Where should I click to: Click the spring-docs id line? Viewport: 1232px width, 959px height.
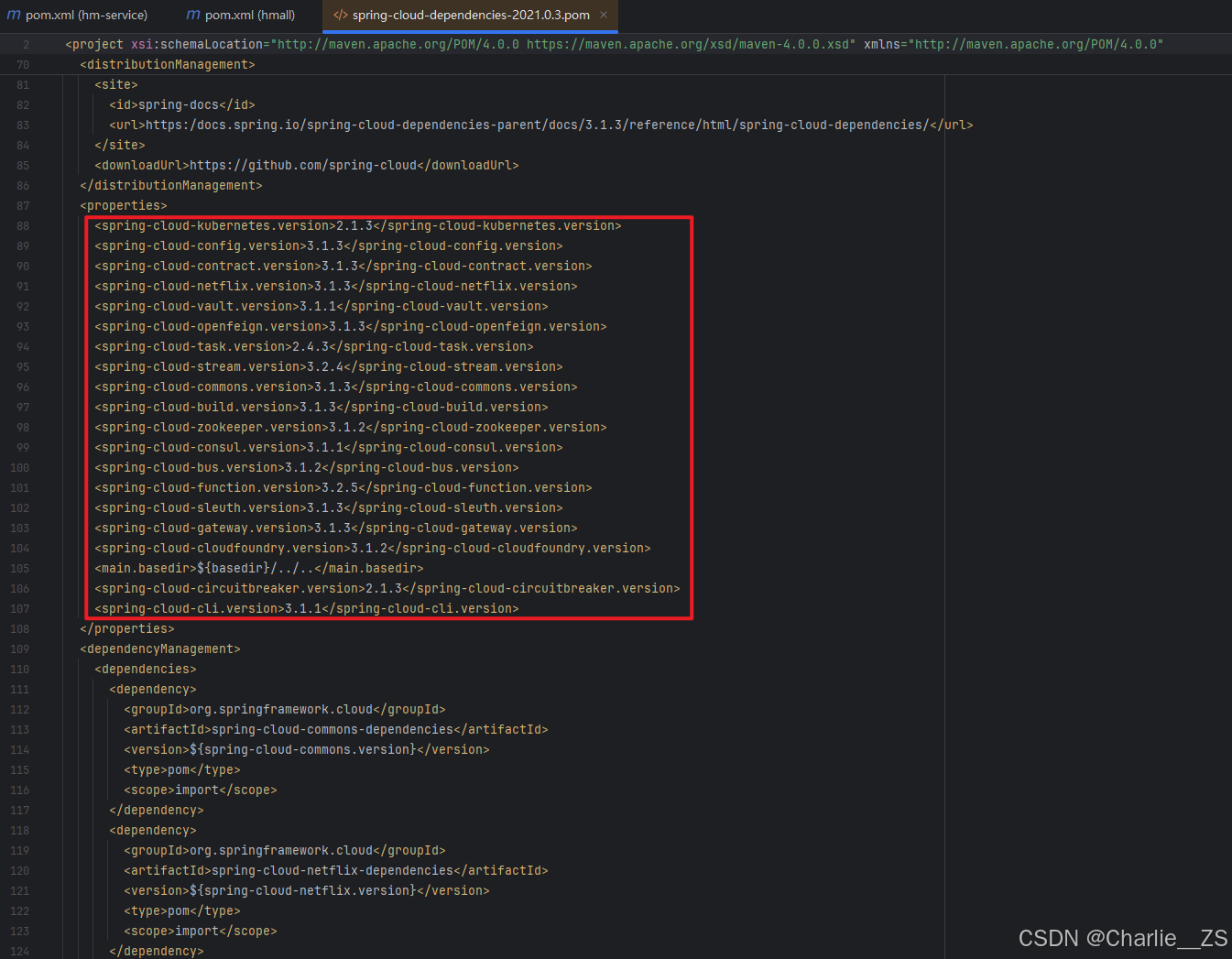tap(182, 104)
